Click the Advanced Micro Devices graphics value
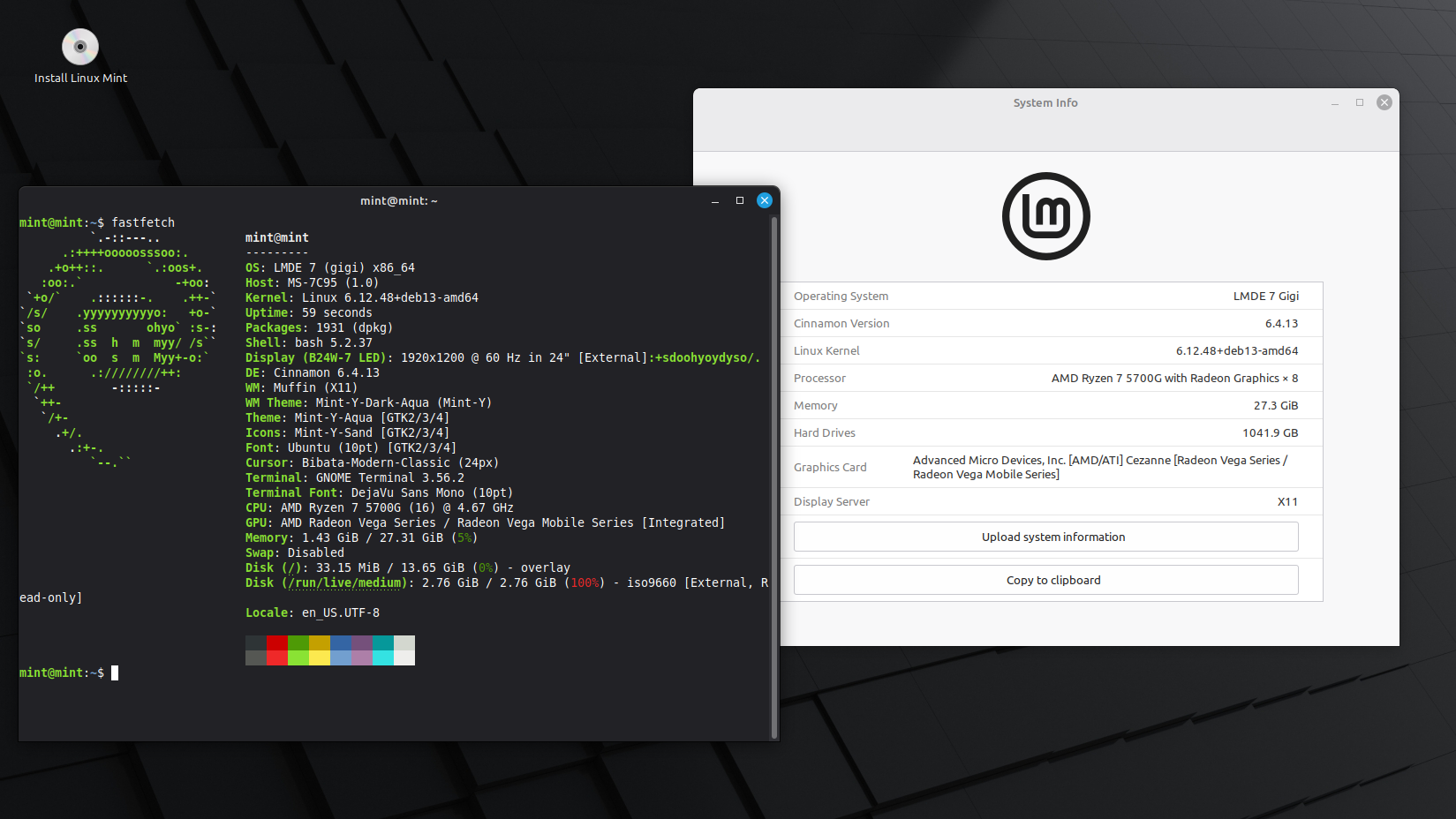The width and height of the screenshot is (1456, 819). tap(1100, 467)
